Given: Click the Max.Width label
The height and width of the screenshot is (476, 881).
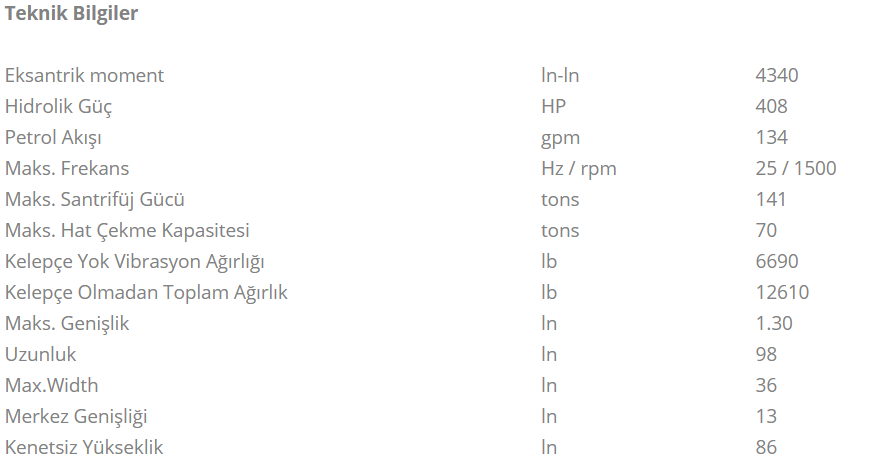Looking at the screenshot, I should 51,385.
